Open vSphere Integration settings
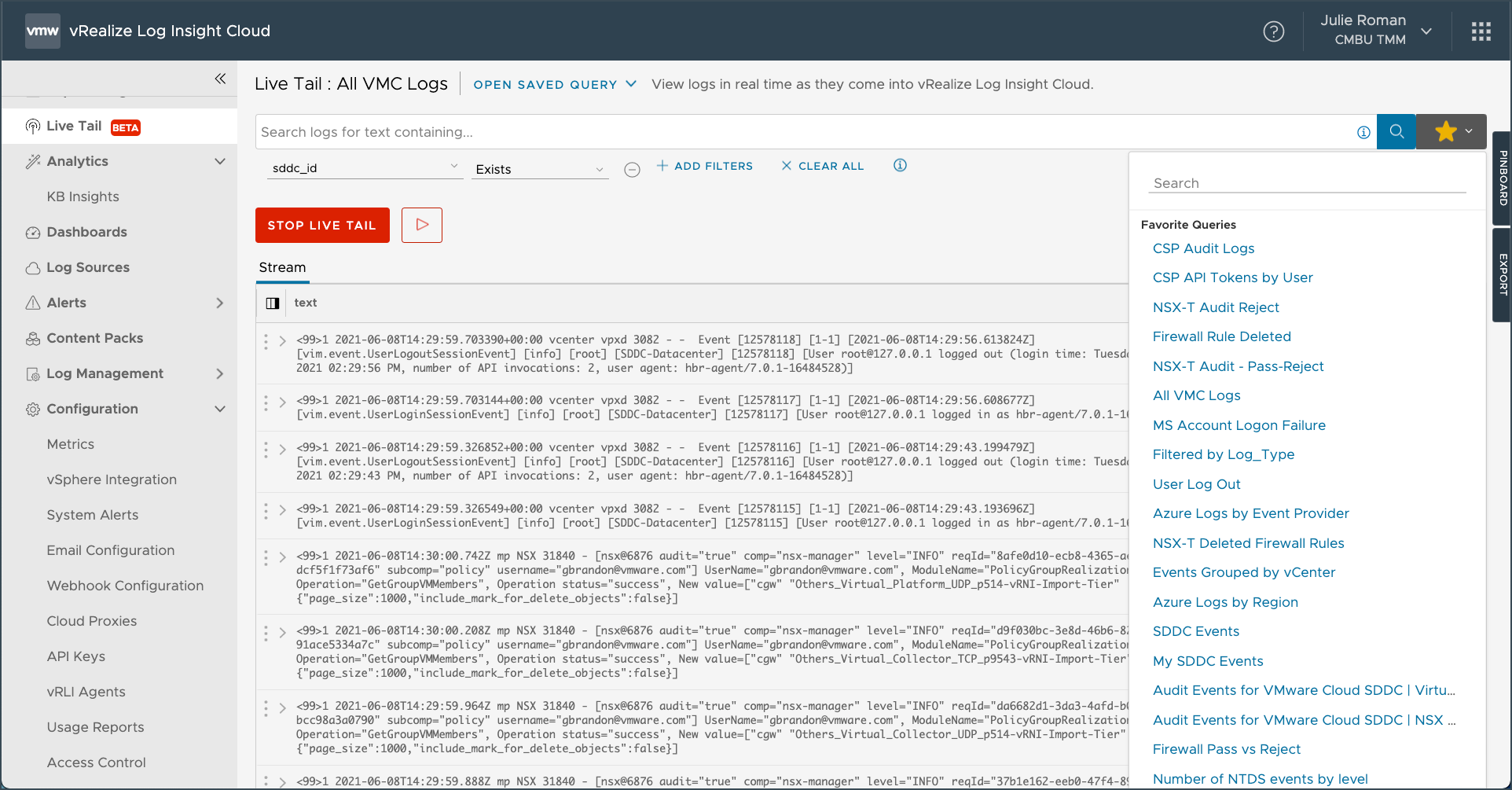The height and width of the screenshot is (790, 1512). [112, 480]
